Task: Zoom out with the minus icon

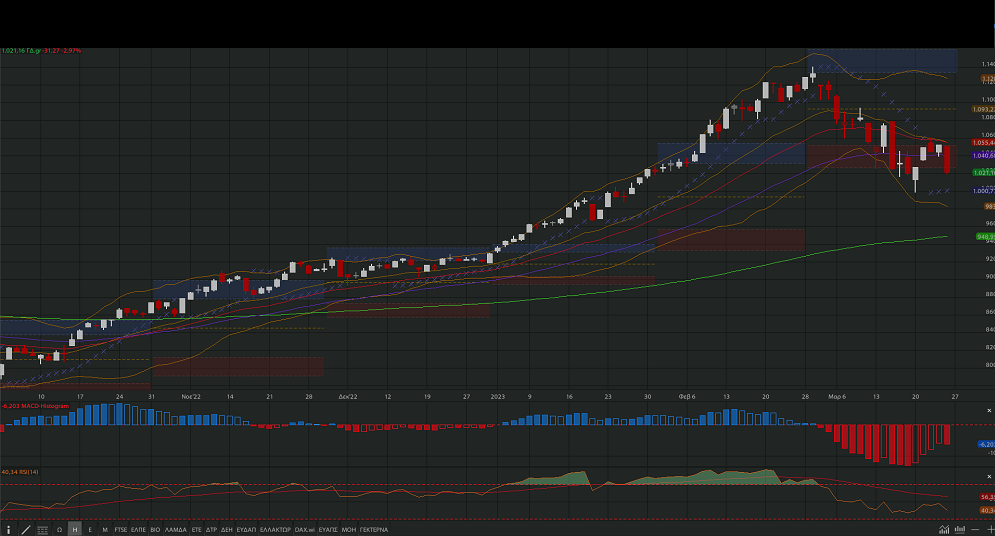Action: pos(975,530)
